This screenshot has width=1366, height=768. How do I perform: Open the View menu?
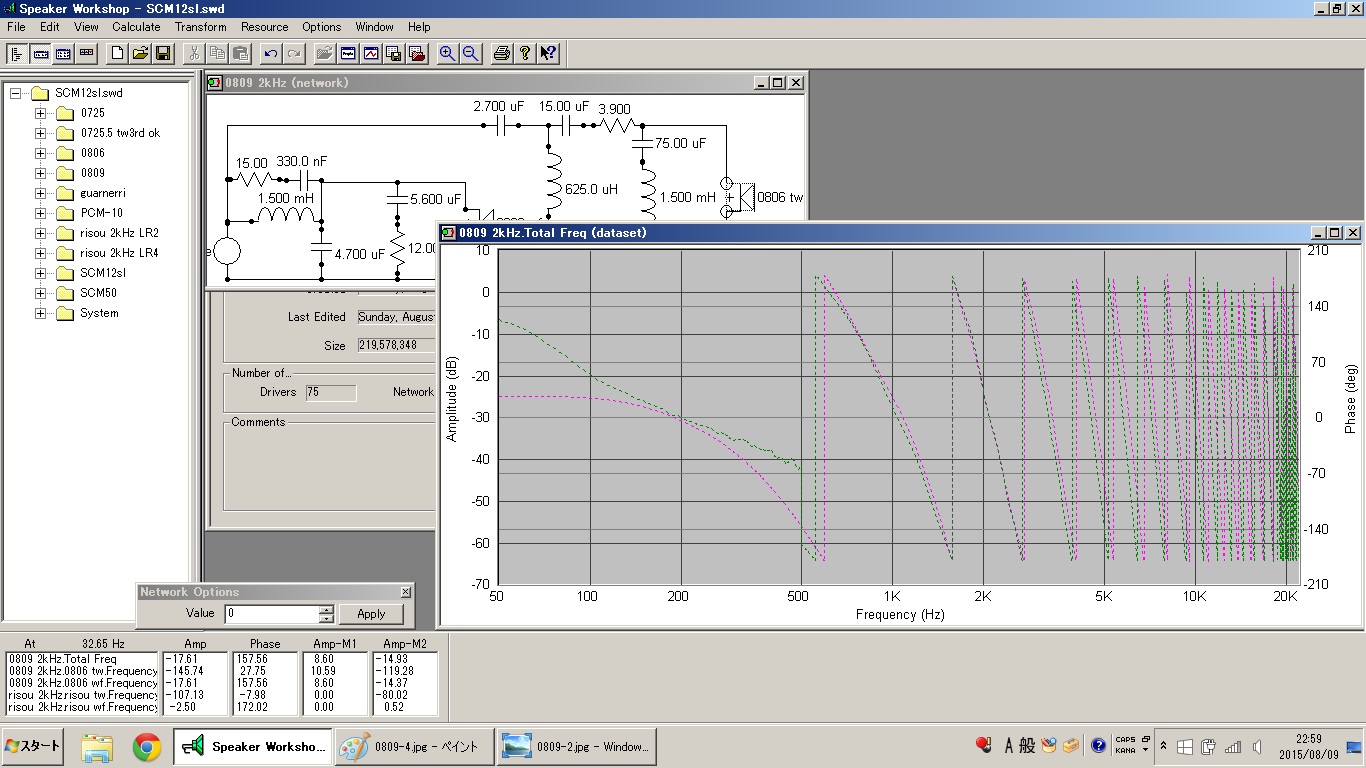coord(86,27)
